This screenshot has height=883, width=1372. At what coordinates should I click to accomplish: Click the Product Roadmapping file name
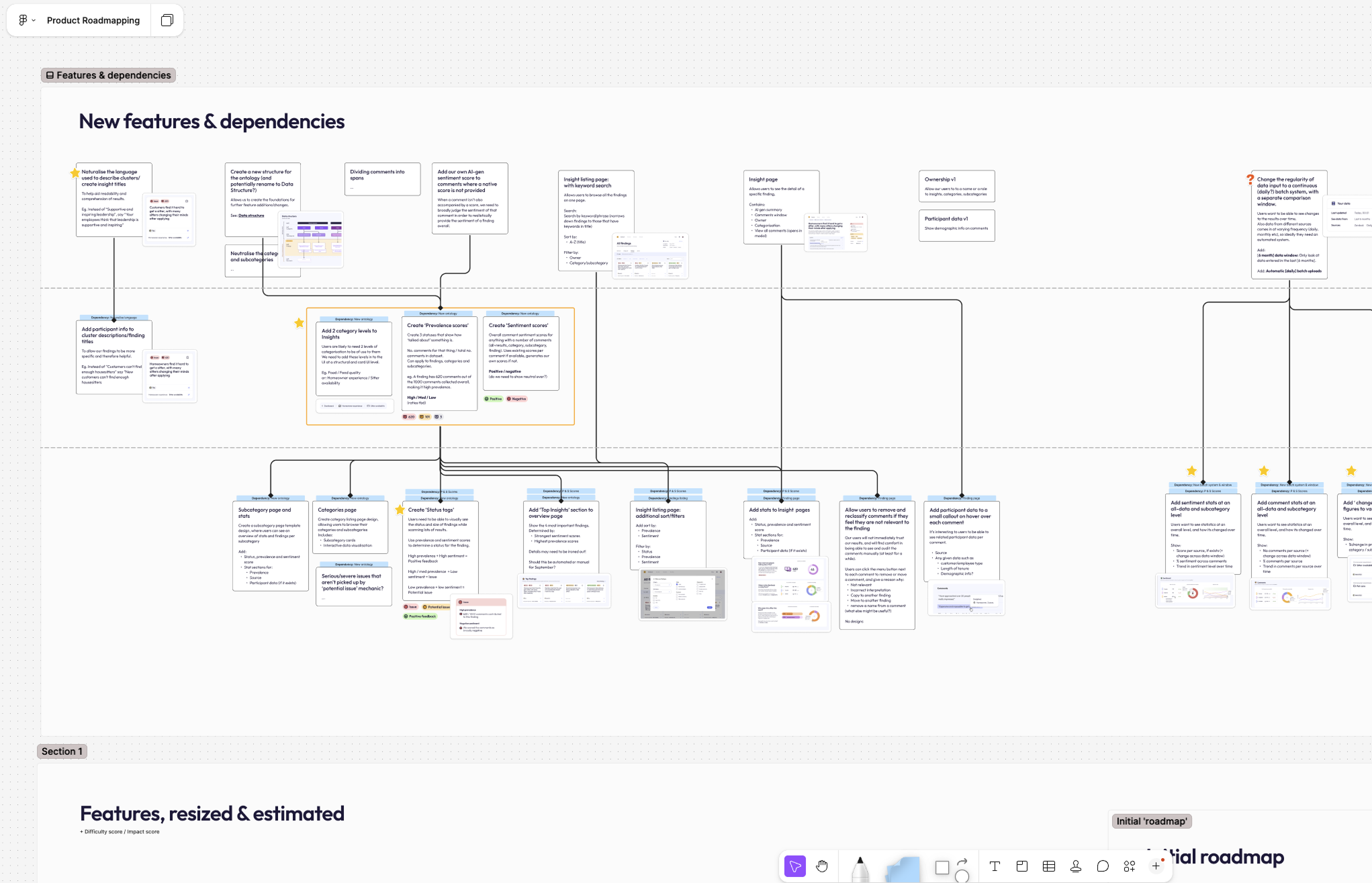(93, 20)
